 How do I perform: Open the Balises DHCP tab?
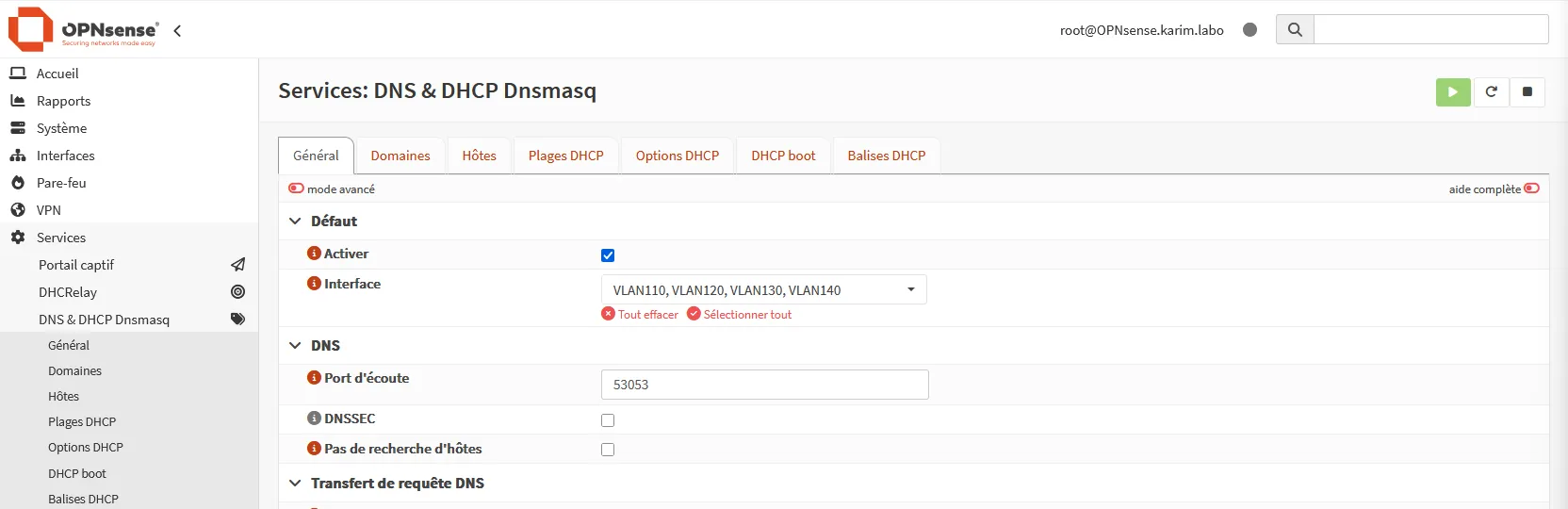pyautogui.click(x=887, y=156)
